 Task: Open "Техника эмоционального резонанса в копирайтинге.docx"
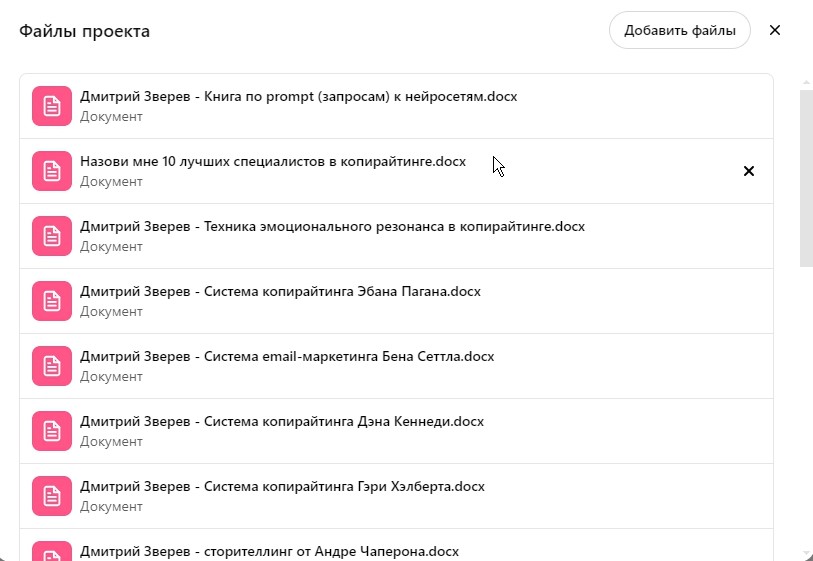click(332, 227)
